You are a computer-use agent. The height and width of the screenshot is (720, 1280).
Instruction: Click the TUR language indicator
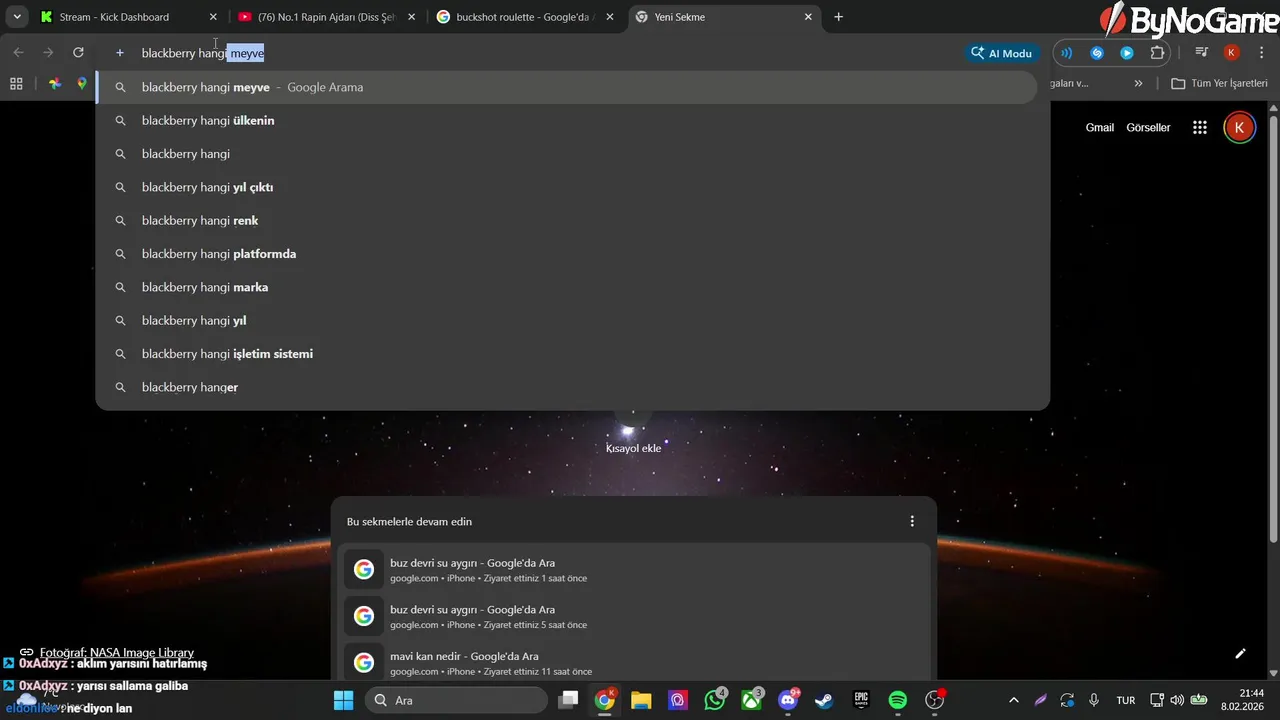click(1126, 700)
